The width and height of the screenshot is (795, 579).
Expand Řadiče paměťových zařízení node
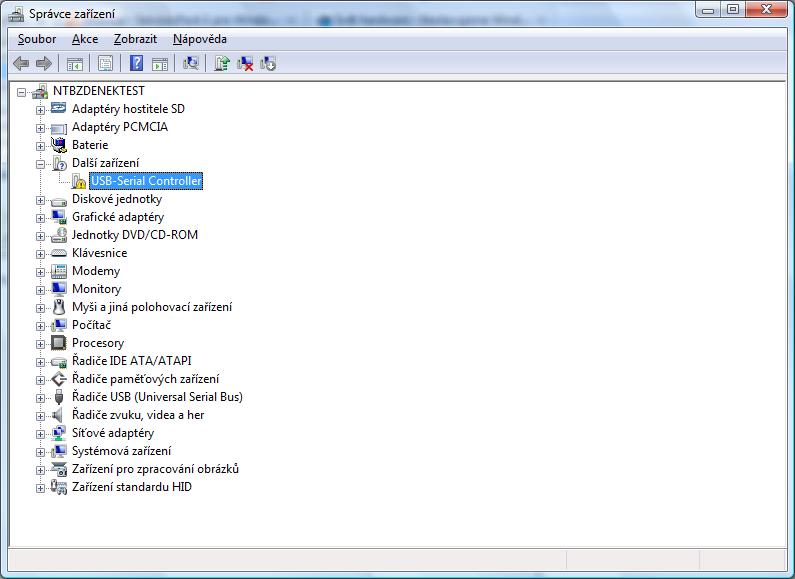[x=40, y=380]
